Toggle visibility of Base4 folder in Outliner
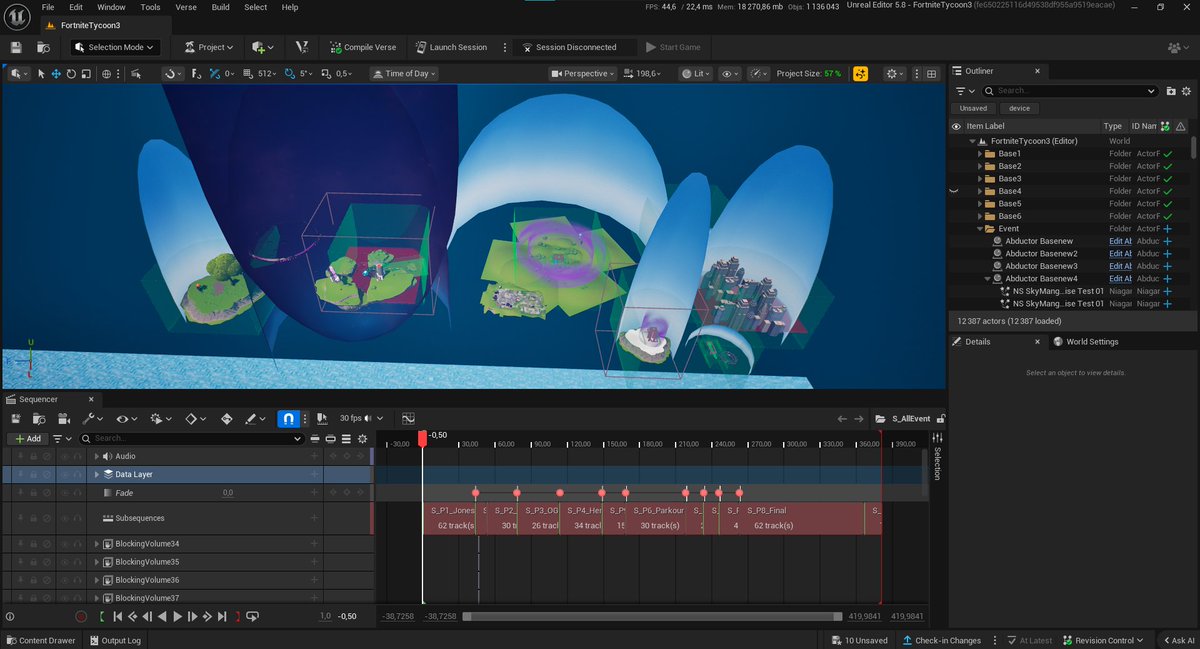The width and height of the screenshot is (1200, 649). (954, 191)
